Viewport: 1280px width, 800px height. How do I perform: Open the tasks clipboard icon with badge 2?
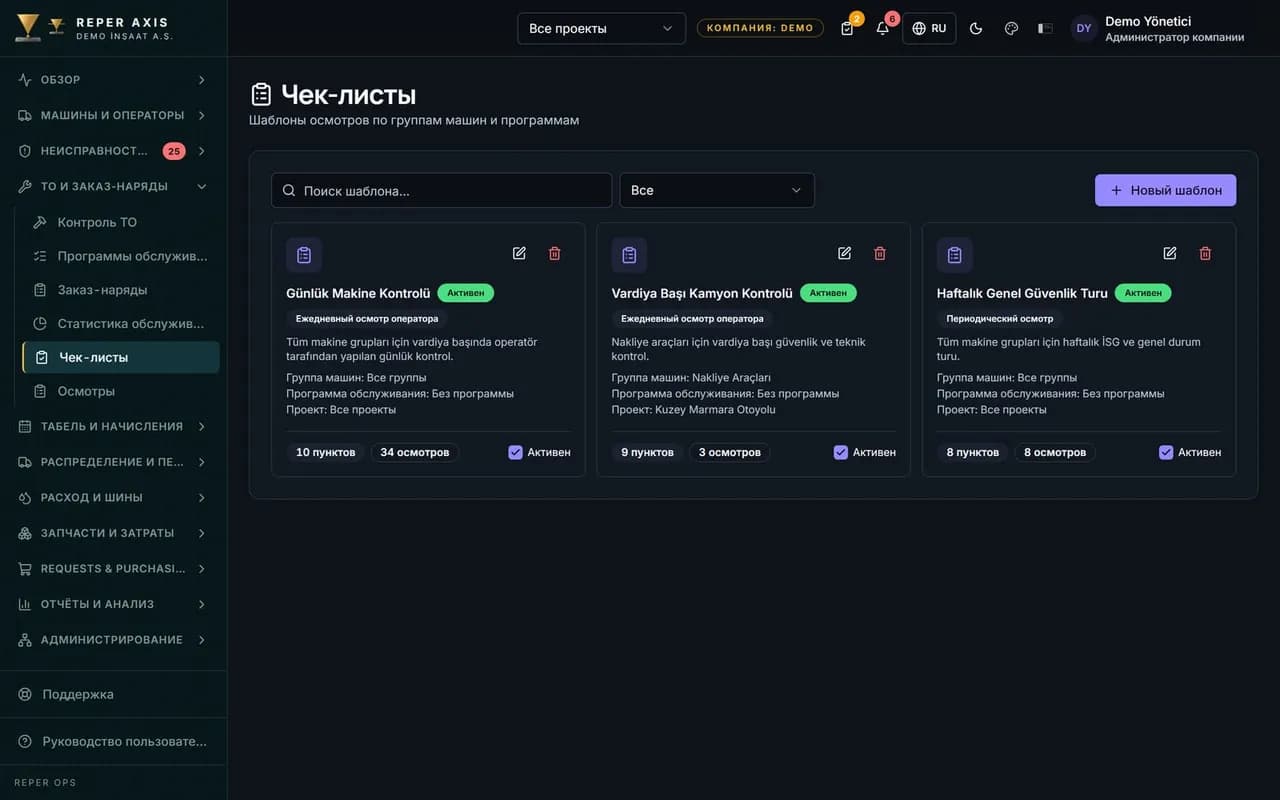coord(848,28)
